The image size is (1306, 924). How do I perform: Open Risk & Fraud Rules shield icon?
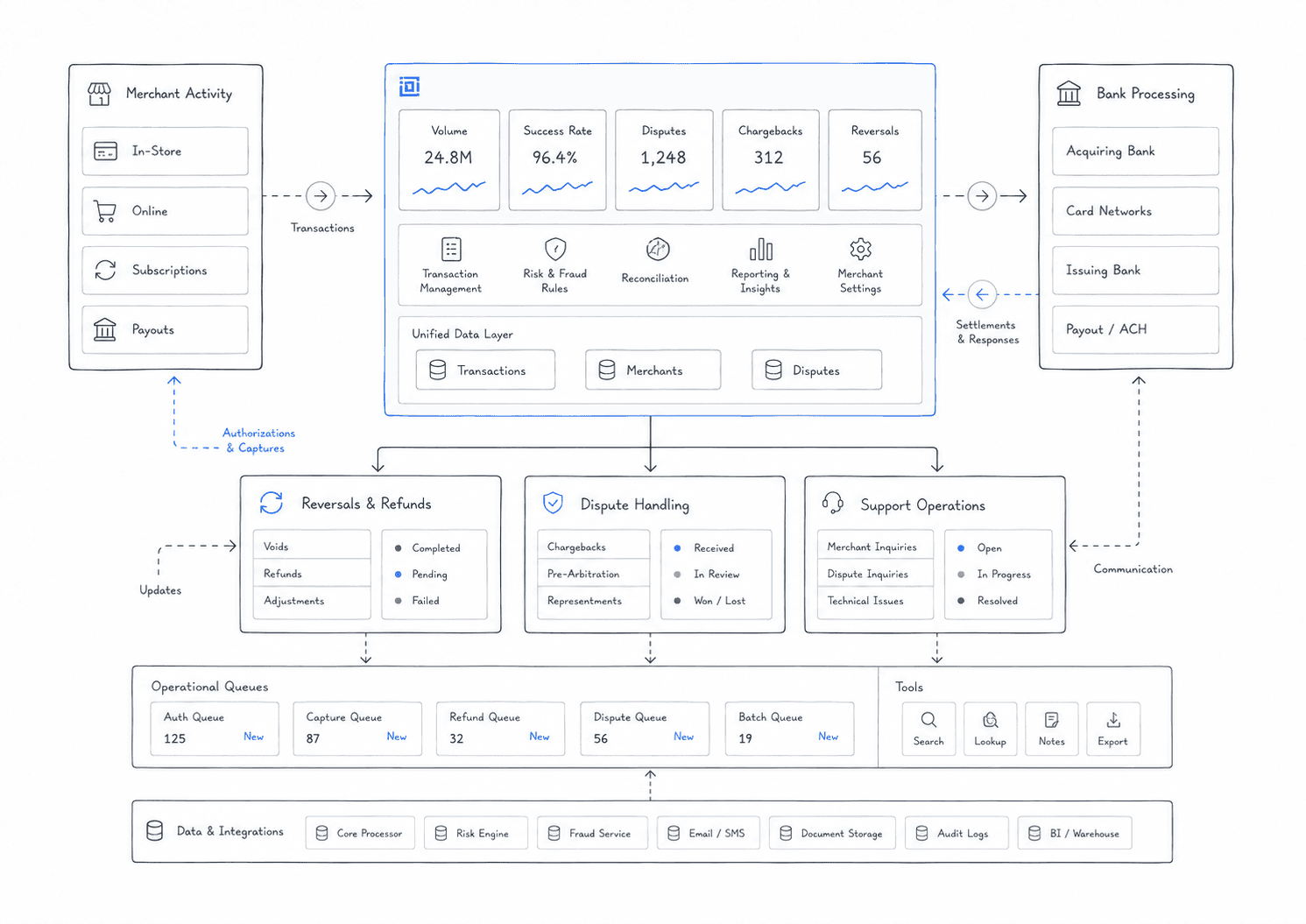555,249
